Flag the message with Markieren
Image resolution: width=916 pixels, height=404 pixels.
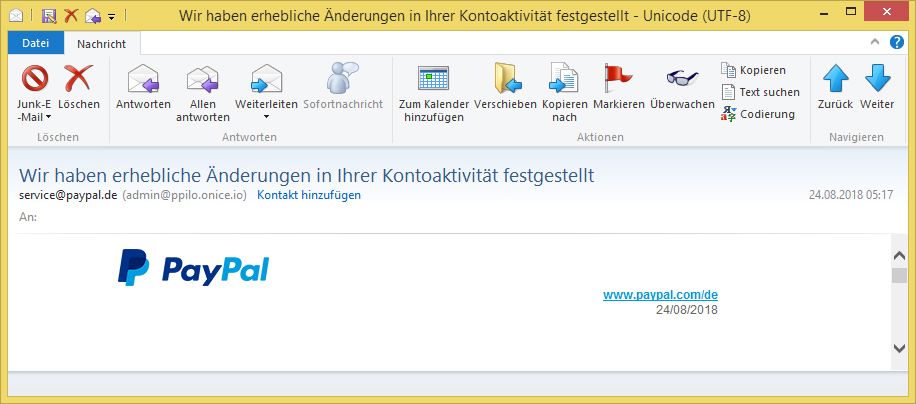(619, 88)
